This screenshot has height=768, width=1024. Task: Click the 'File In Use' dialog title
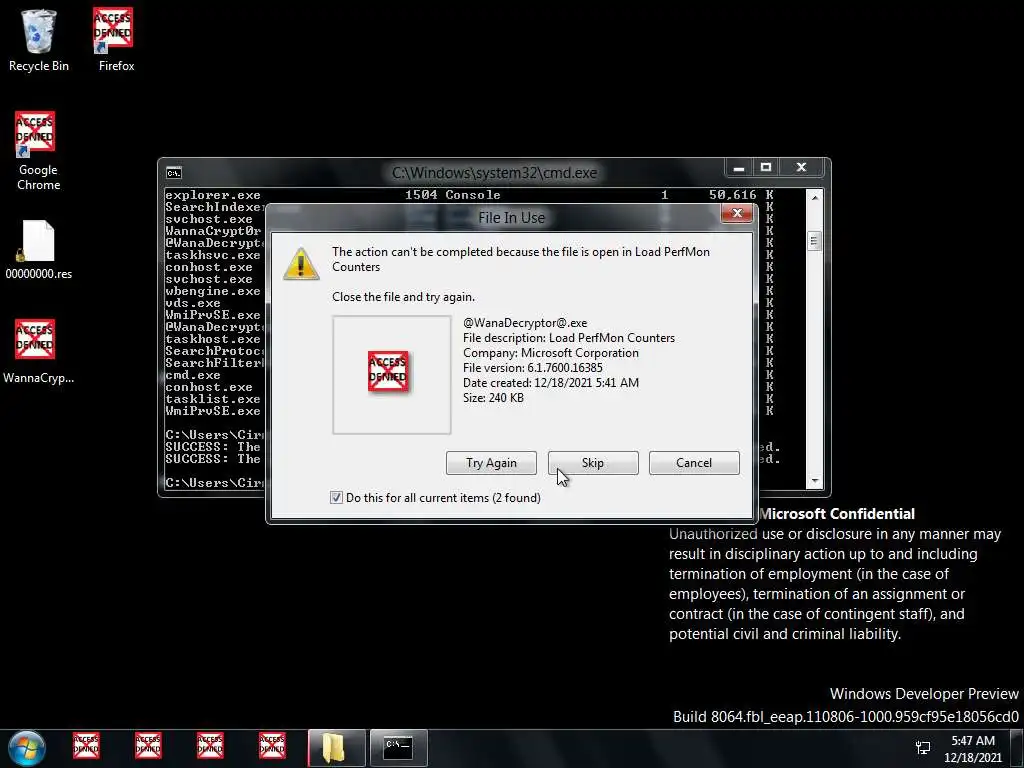tap(511, 218)
